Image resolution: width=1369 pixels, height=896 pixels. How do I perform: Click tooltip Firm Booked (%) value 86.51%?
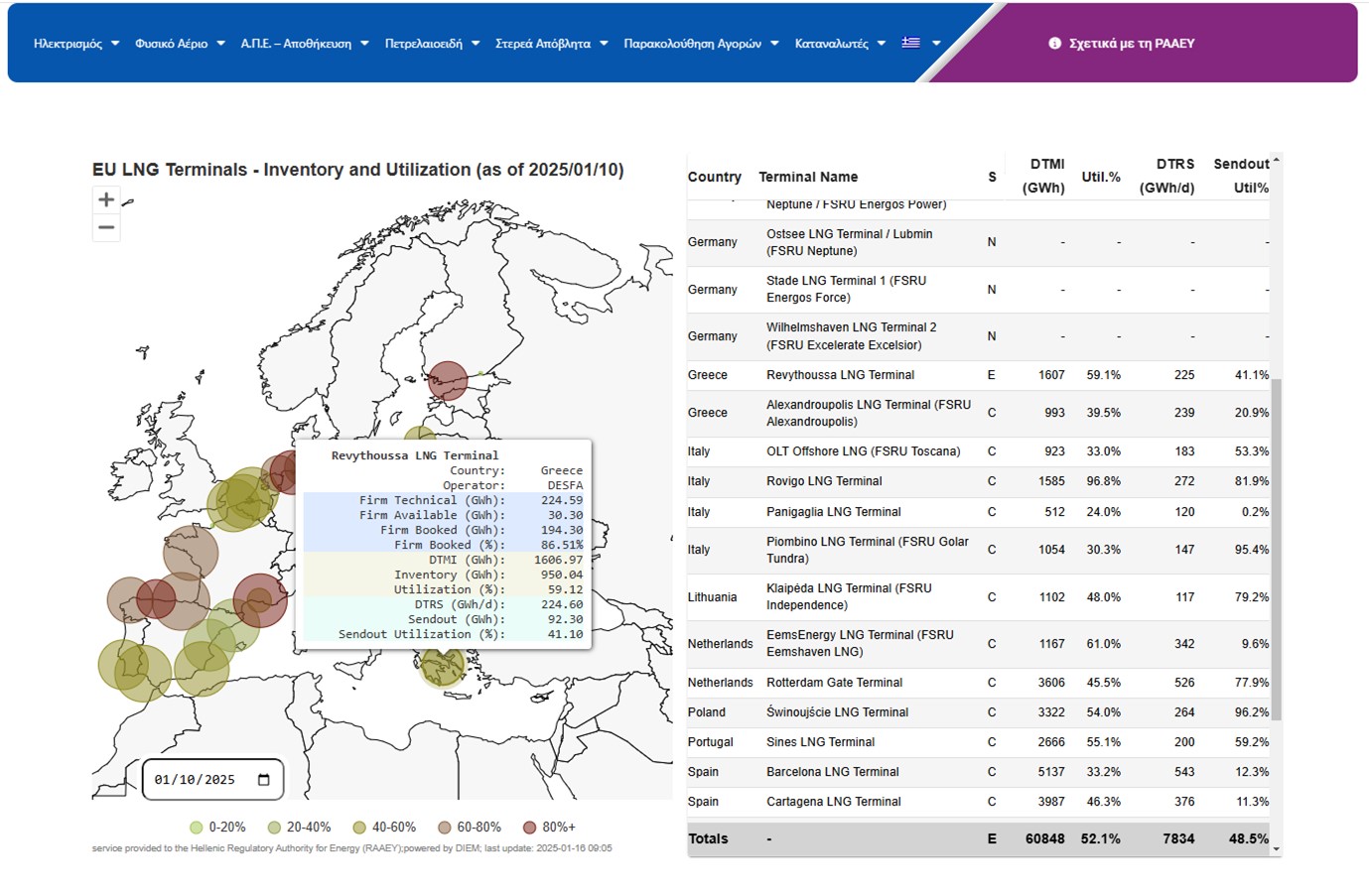point(562,545)
